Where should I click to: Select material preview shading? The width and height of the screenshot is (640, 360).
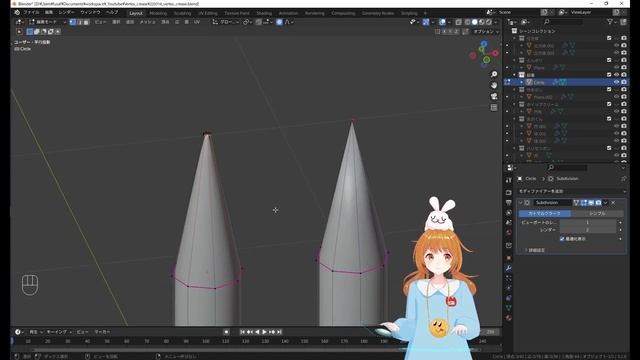[x=482, y=22]
